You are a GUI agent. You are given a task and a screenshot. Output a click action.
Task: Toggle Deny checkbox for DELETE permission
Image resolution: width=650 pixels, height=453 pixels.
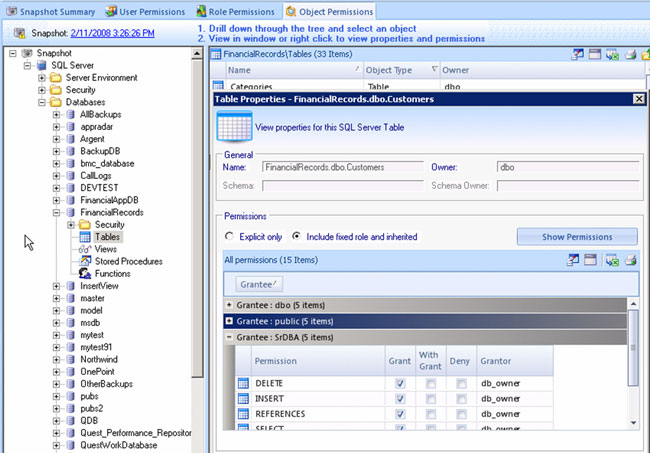pyautogui.click(x=461, y=383)
